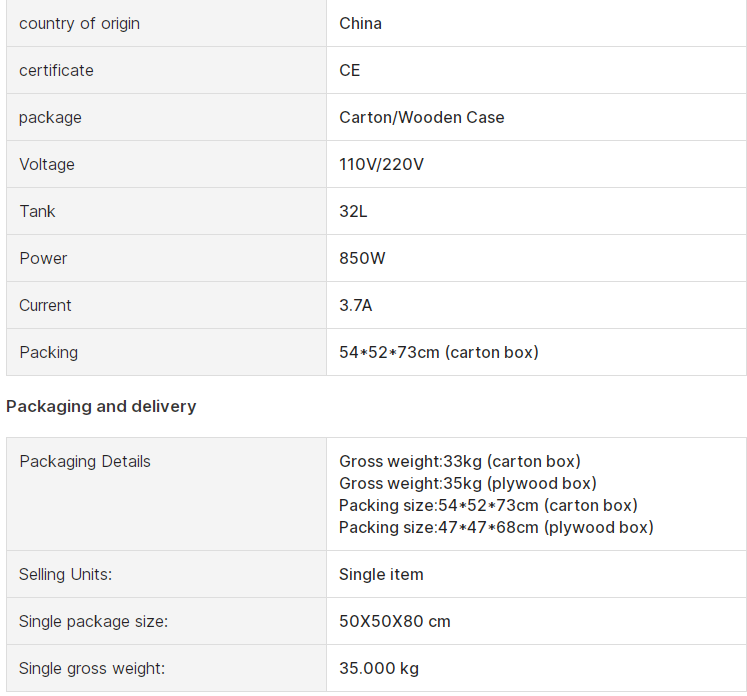This screenshot has width=747, height=696.
Task: Click the "32L" tank capacity value
Action: 354,211
